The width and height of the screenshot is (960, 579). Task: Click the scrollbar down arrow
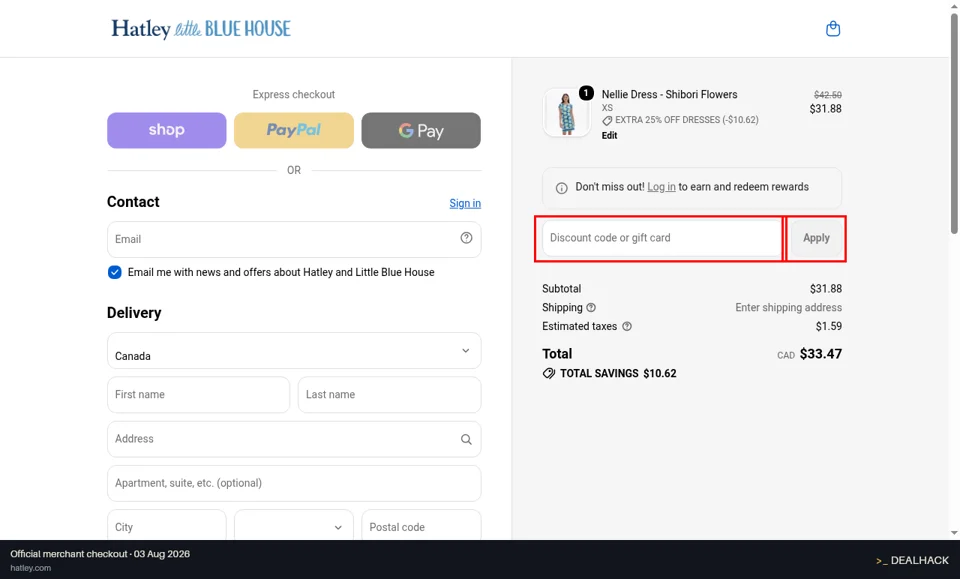click(954, 533)
